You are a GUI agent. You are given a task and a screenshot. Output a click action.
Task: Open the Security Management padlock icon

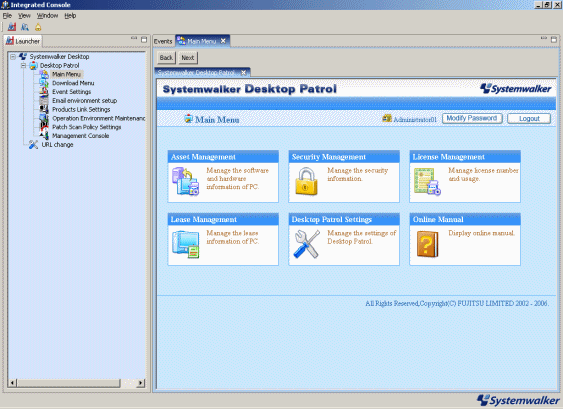(x=306, y=181)
